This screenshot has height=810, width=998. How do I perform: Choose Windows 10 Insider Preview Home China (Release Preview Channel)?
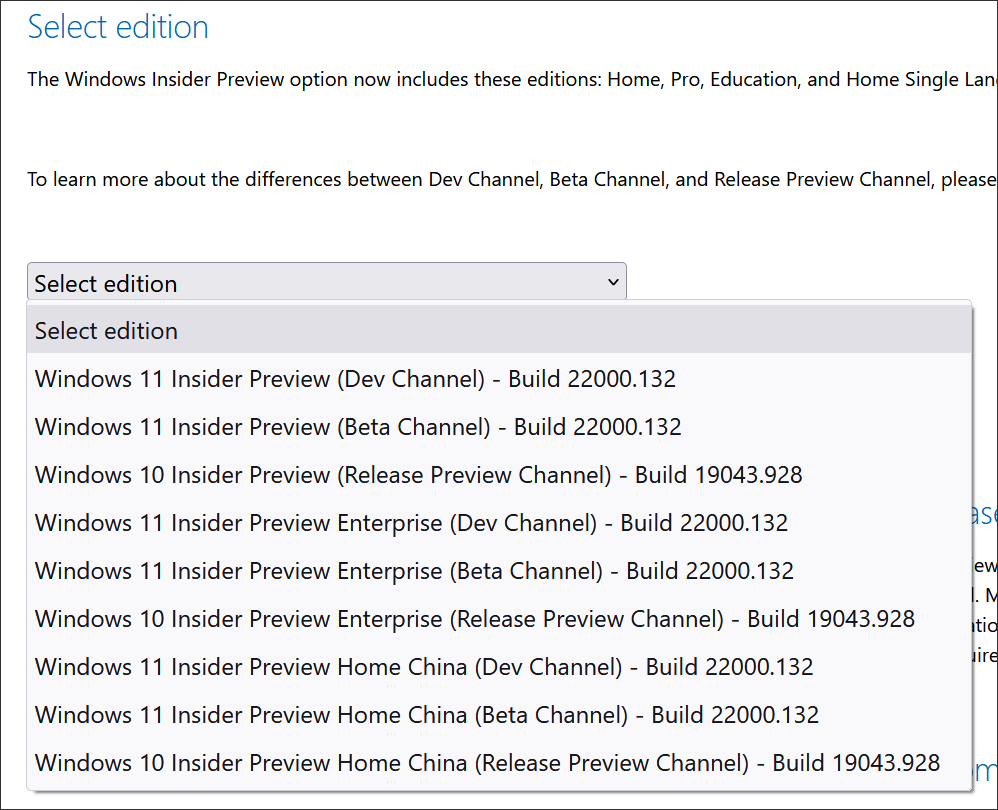point(499,763)
